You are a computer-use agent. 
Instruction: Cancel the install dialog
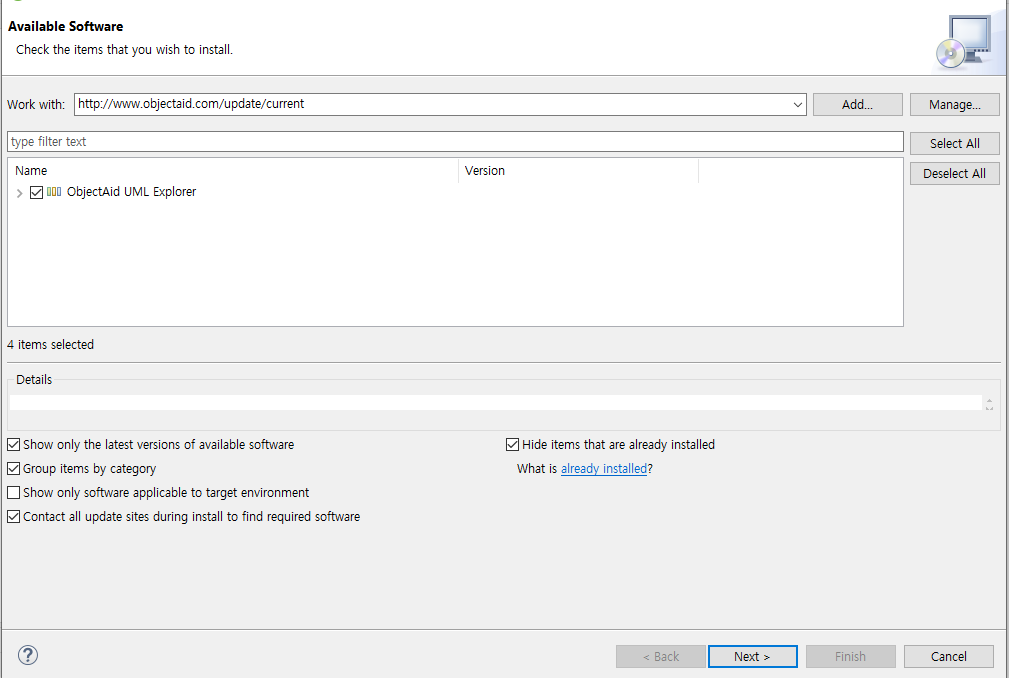click(949, 656)
